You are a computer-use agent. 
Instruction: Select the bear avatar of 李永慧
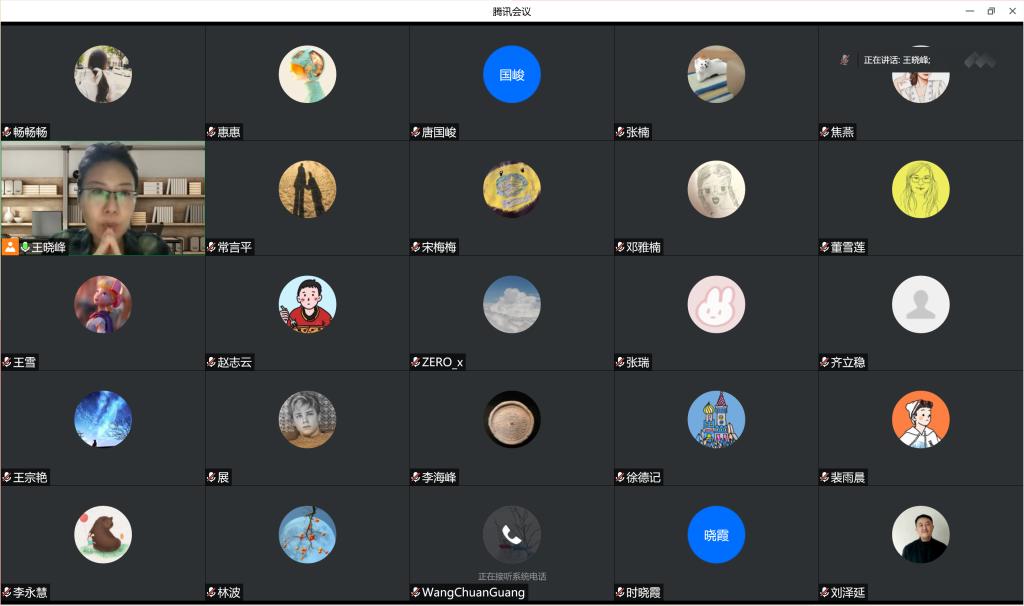(103, 535)
